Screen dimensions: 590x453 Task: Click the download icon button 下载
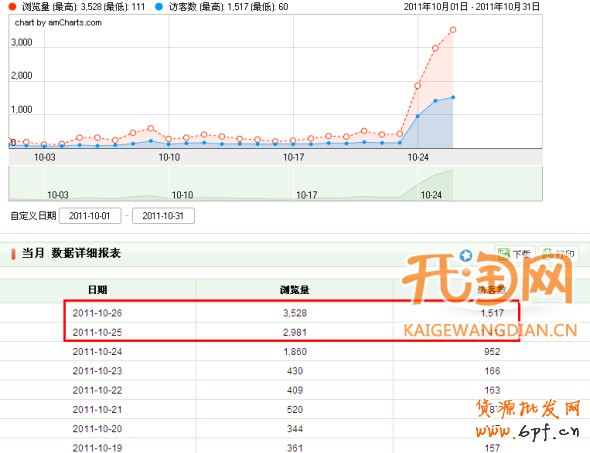coord(515,254)
